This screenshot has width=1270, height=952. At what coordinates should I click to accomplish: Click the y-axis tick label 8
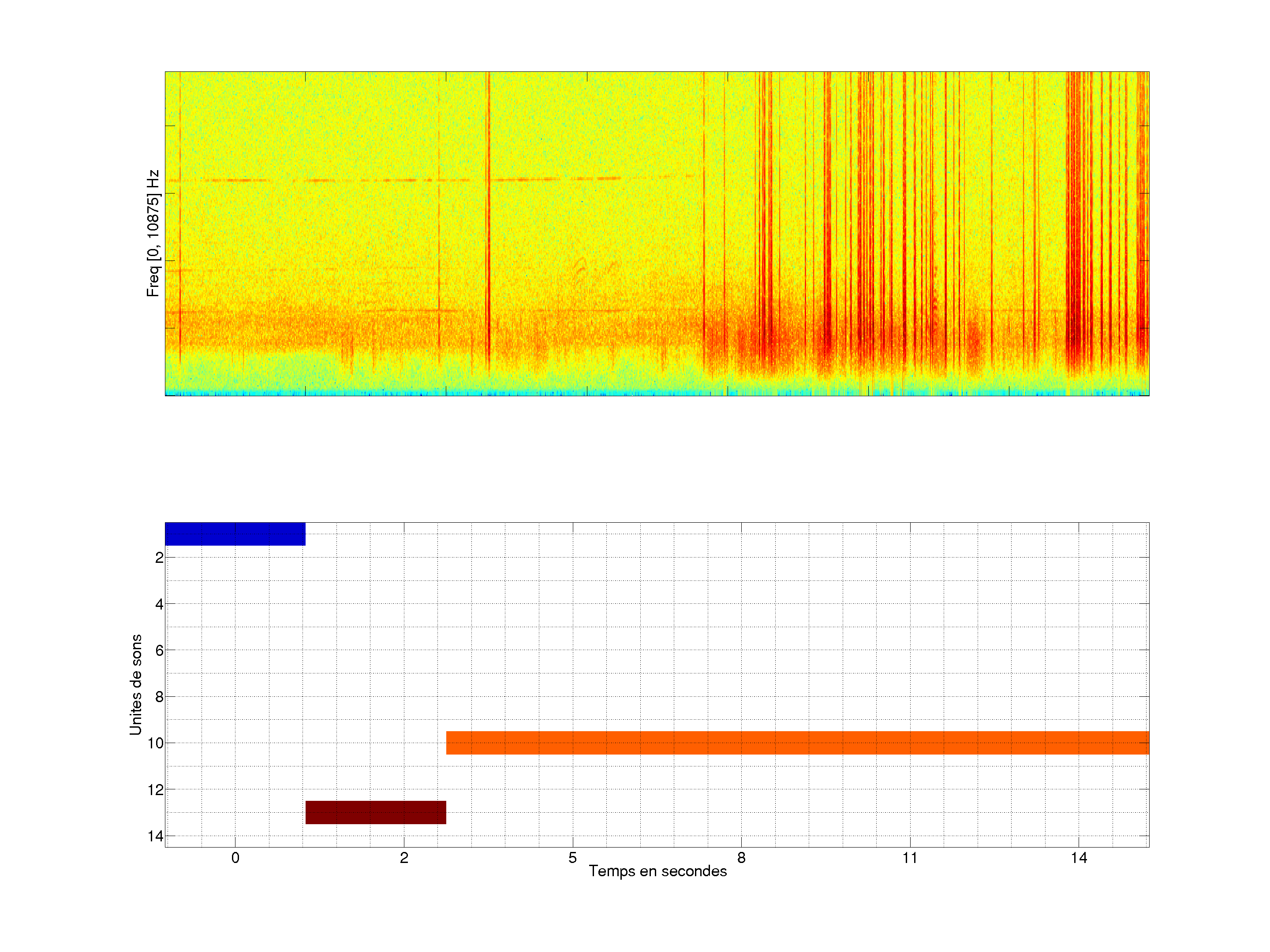coord(159,697)
